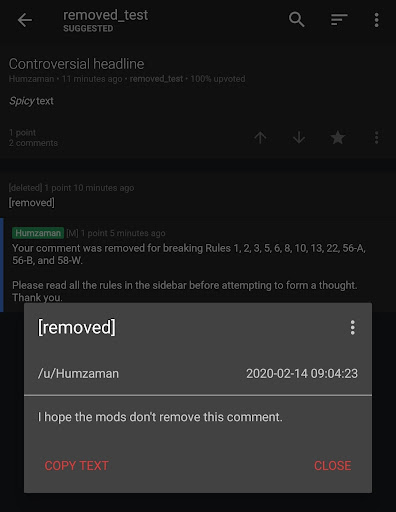This screenshot has height=512, width=396.
Task: Open the post's three-dot options menu
Action: (x=377, y=137)
